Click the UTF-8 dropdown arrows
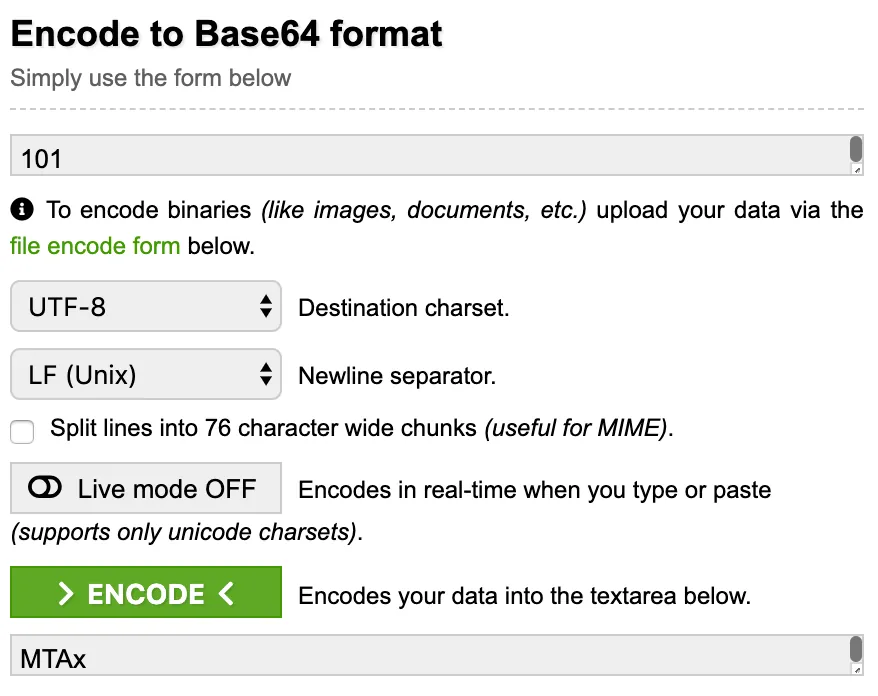The height and width of the screenshot is (696, 878). 265,307
